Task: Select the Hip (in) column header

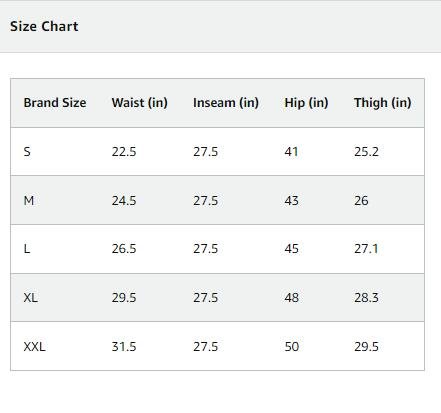Action: click(306, 103)
